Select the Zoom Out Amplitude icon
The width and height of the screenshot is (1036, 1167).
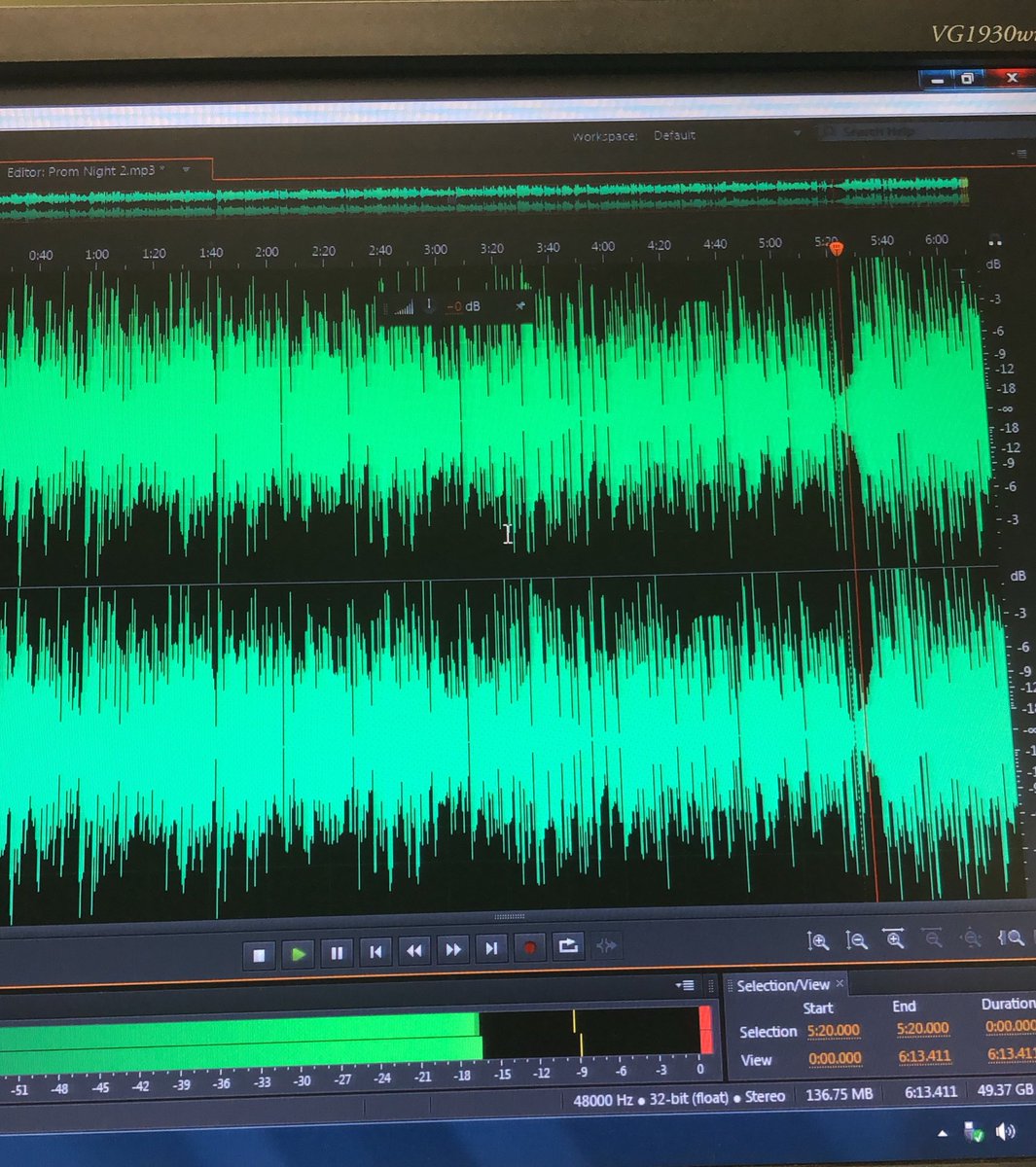859,941
